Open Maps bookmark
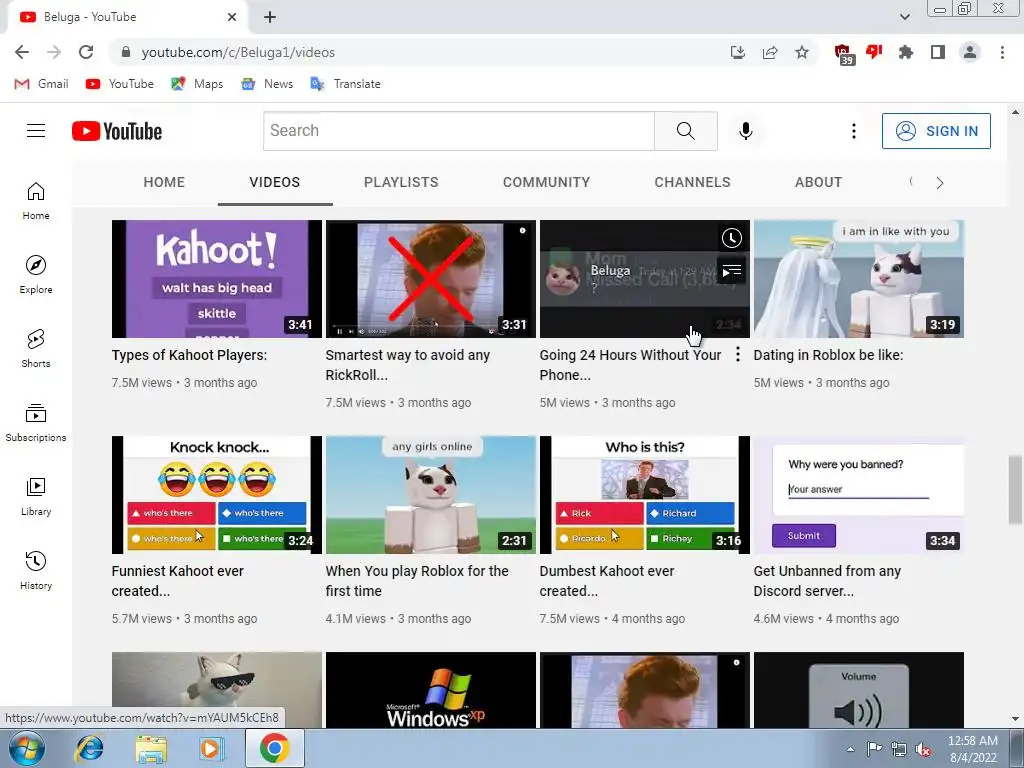This screenshot has height=768, width=1024. pyautogui.click(x=197, y=84)
